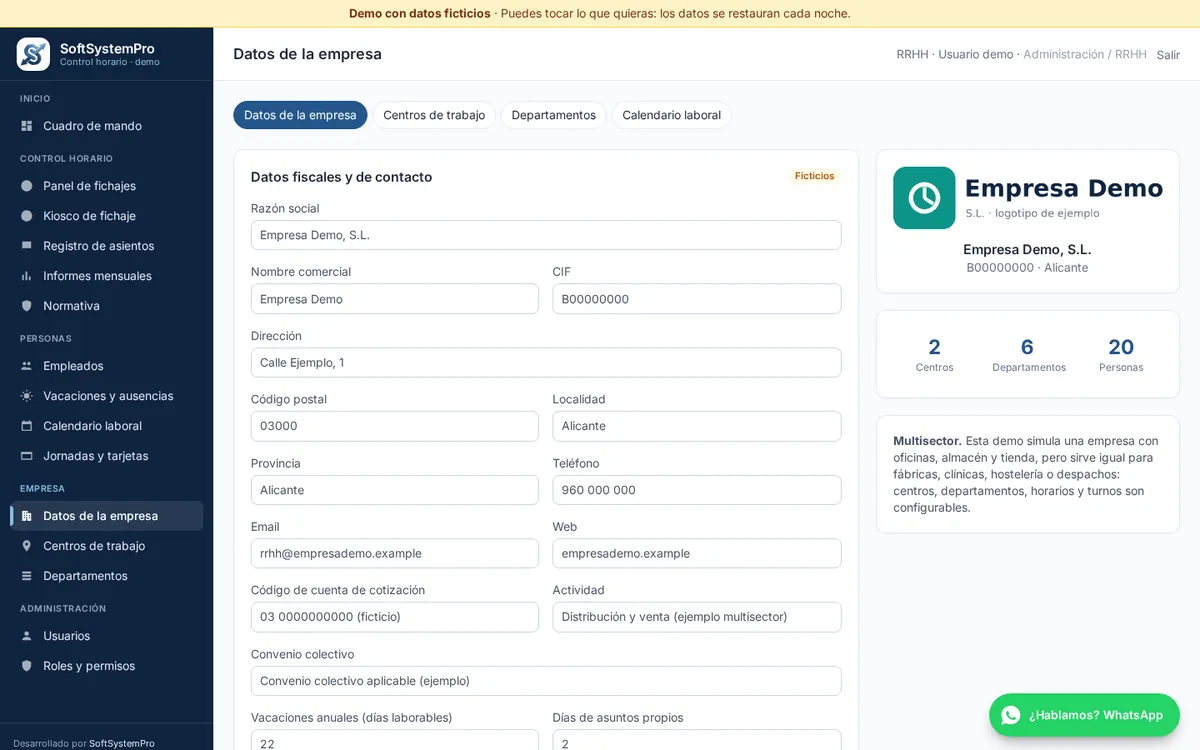The image size is (1200, 750).
Task: Open the Usuarios administration page
Action: pyautogui.click(x=107, y=636)
